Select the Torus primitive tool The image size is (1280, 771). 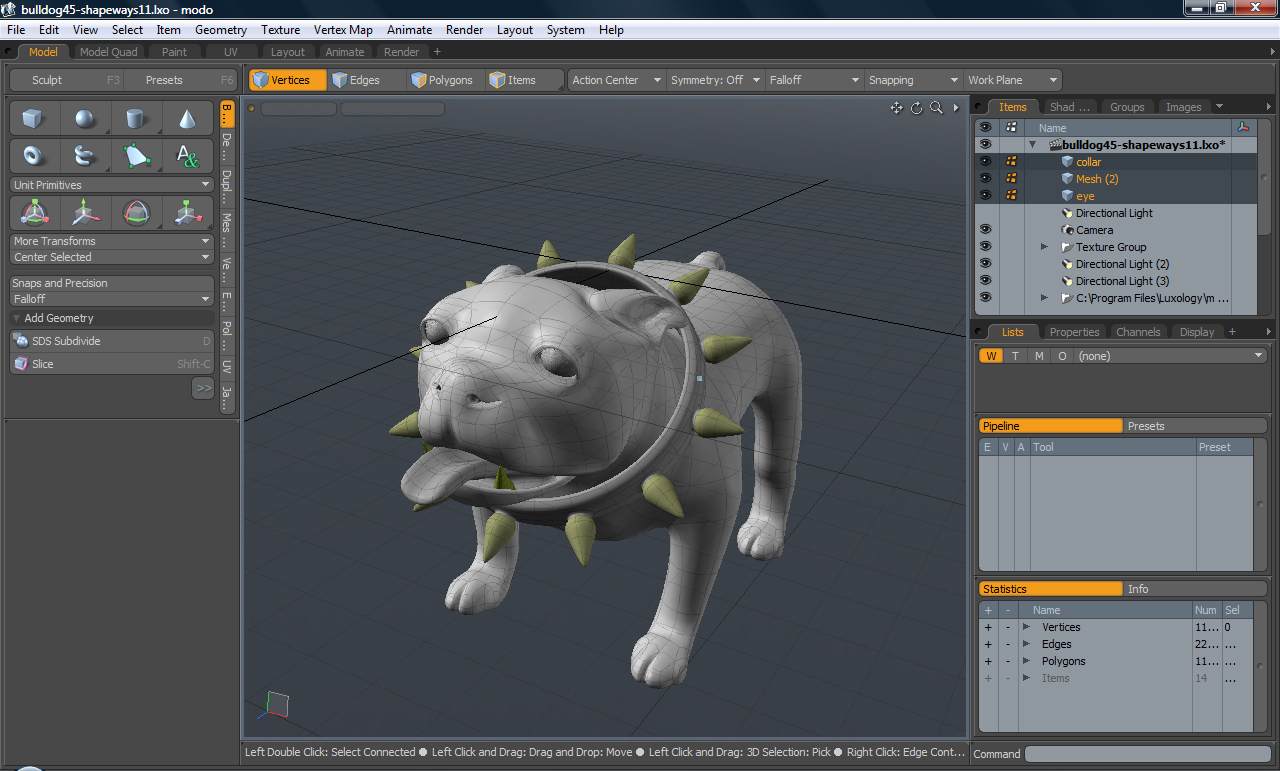tap(34, 155)
